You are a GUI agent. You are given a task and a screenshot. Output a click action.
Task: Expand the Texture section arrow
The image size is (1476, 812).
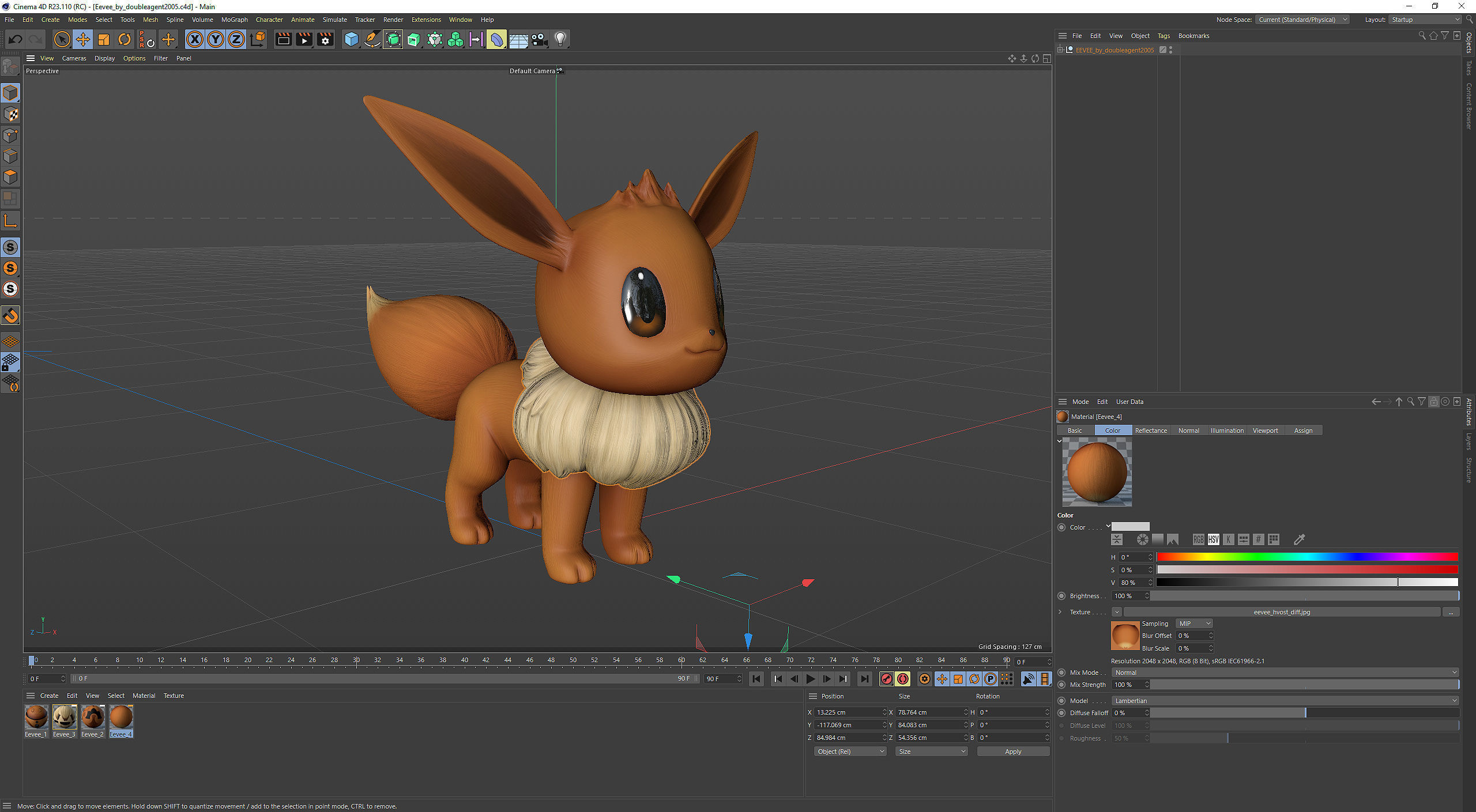(1060, 612)
